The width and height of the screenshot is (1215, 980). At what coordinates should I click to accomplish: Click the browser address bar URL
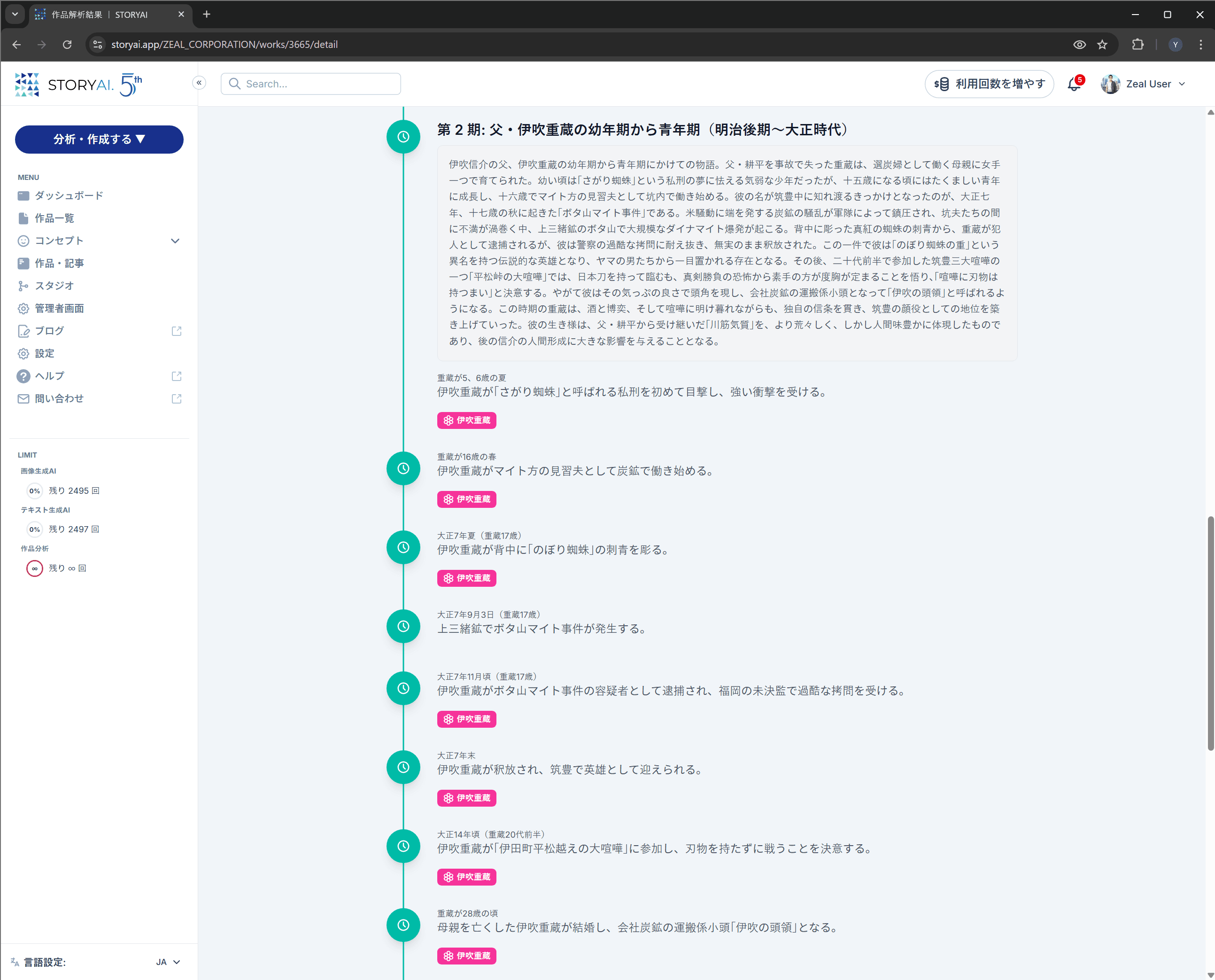coord(224,45)
